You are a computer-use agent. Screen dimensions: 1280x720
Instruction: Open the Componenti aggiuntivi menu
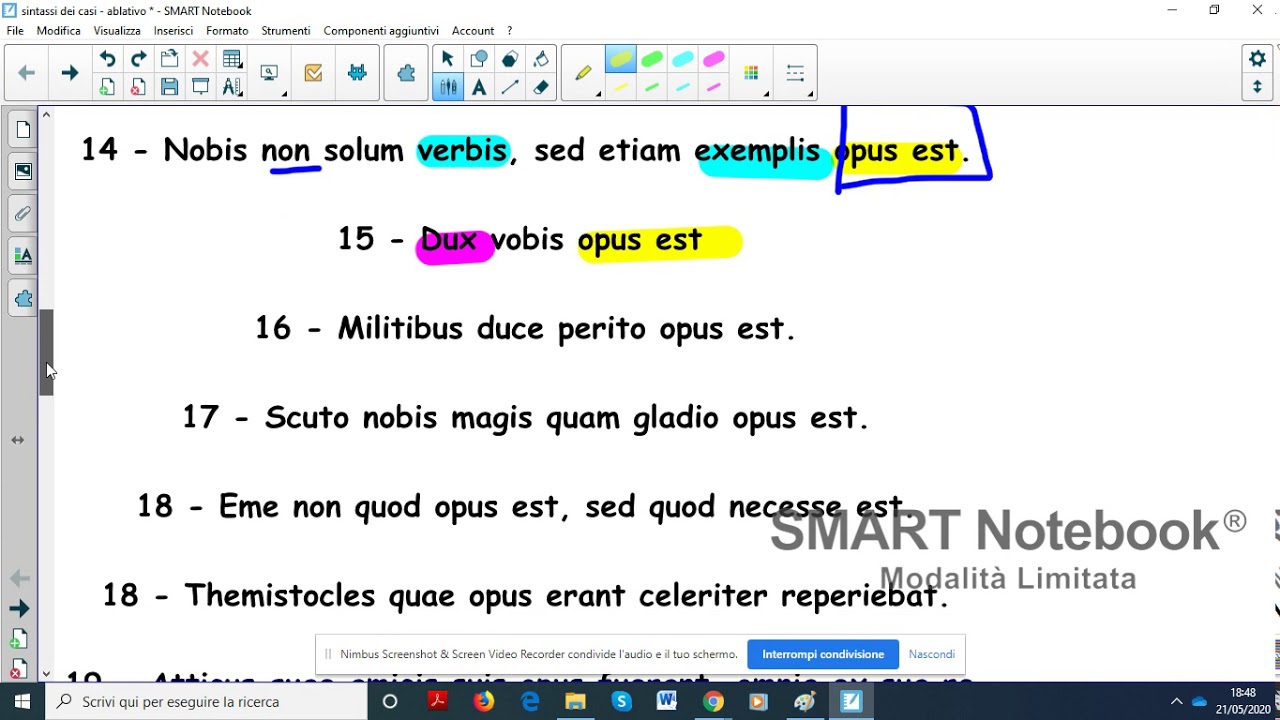click(381, 31)
